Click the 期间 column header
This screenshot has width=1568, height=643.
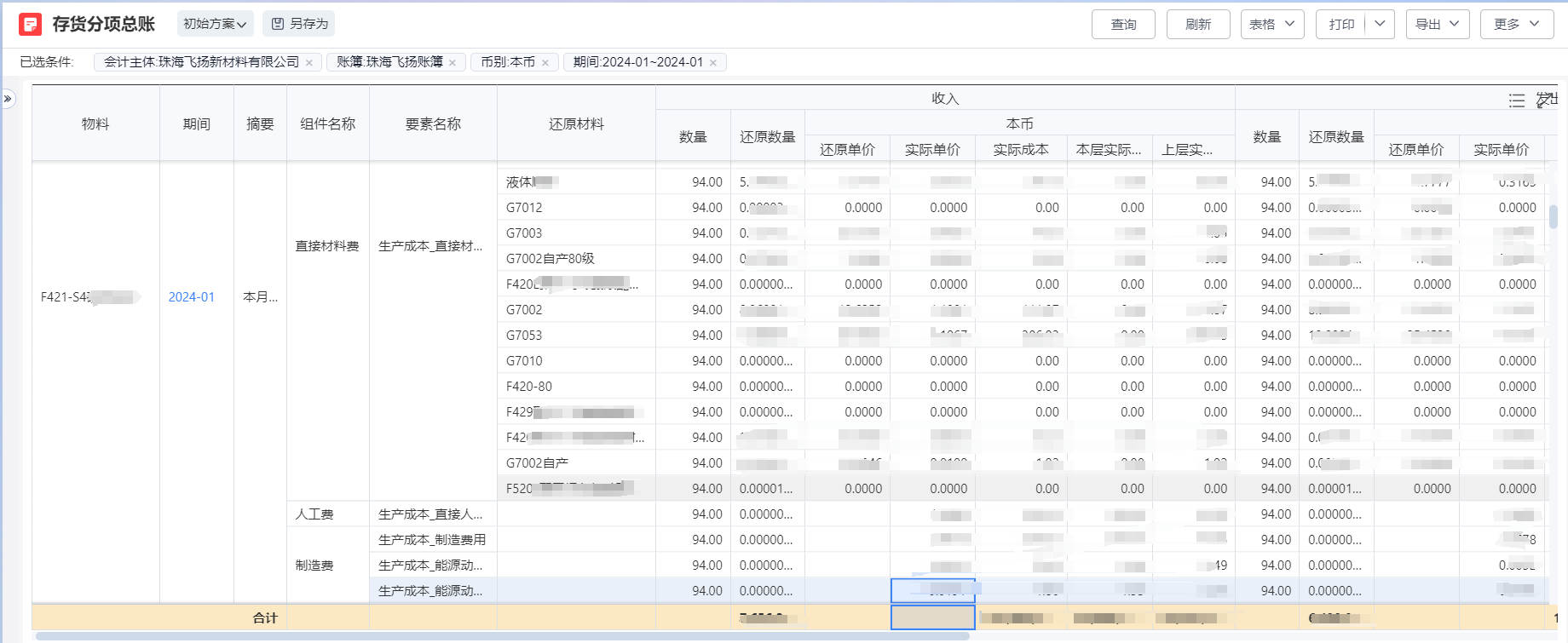point(197,123)
